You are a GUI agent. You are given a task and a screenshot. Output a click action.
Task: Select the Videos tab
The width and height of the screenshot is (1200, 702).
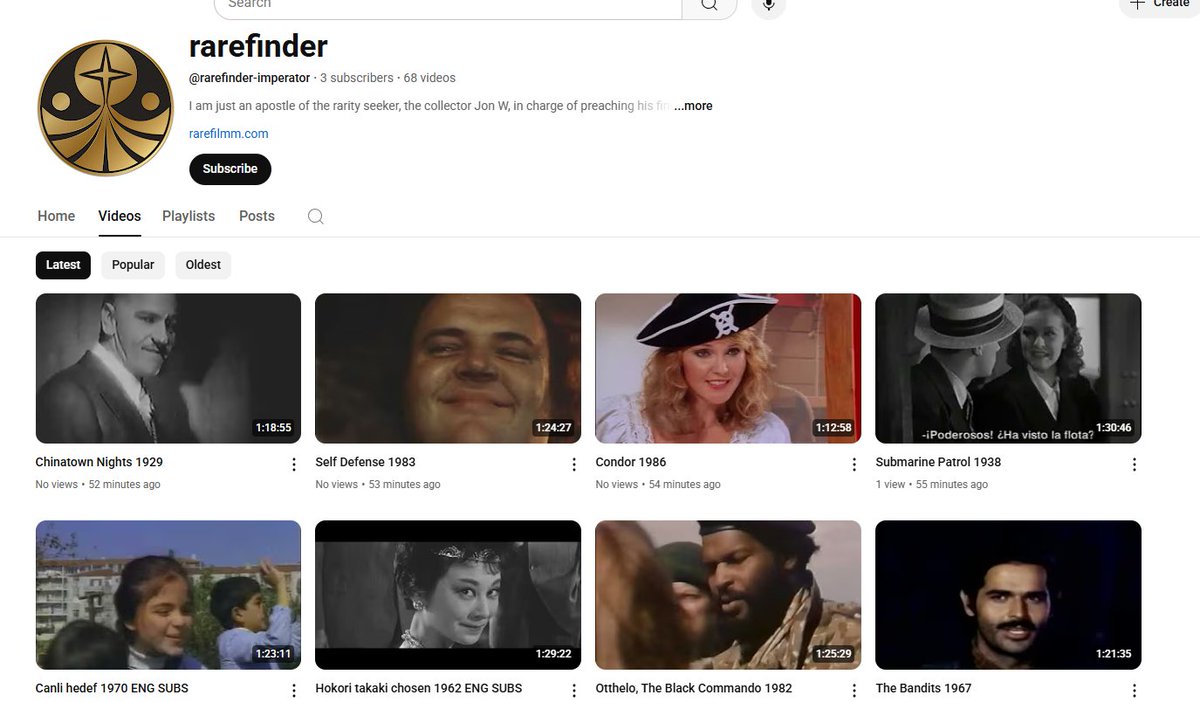119,216
